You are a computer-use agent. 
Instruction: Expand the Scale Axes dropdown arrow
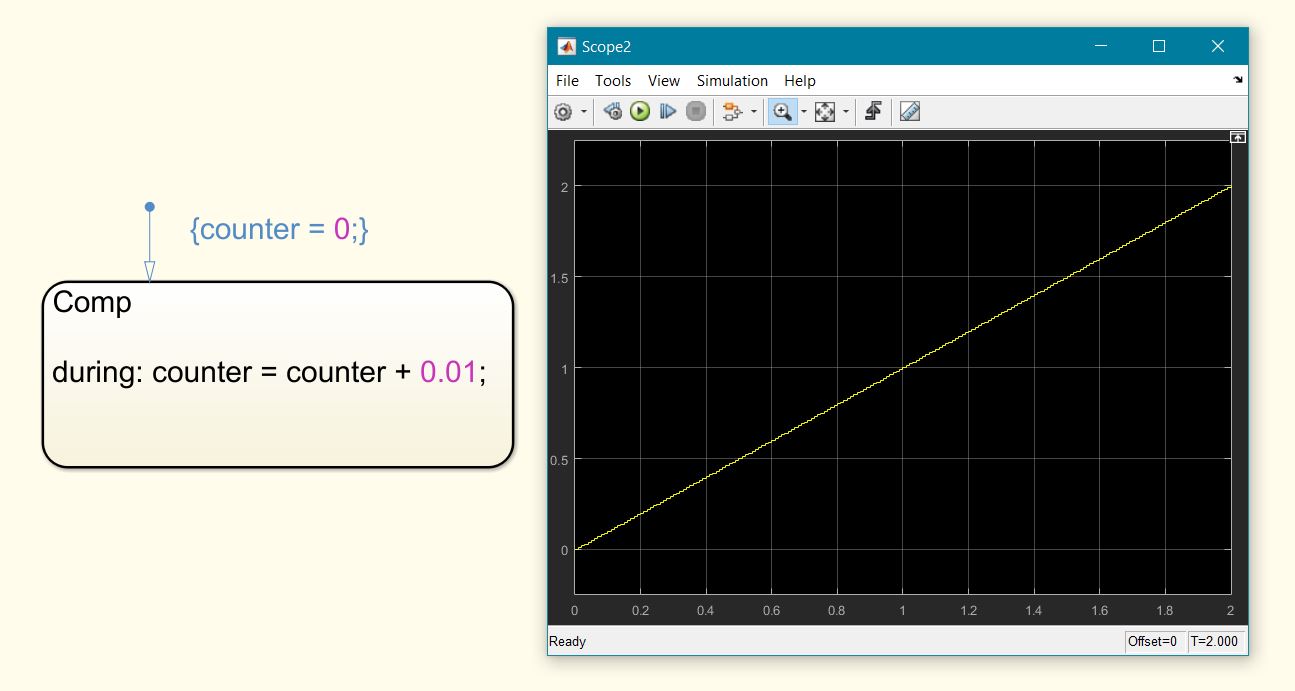846,112
